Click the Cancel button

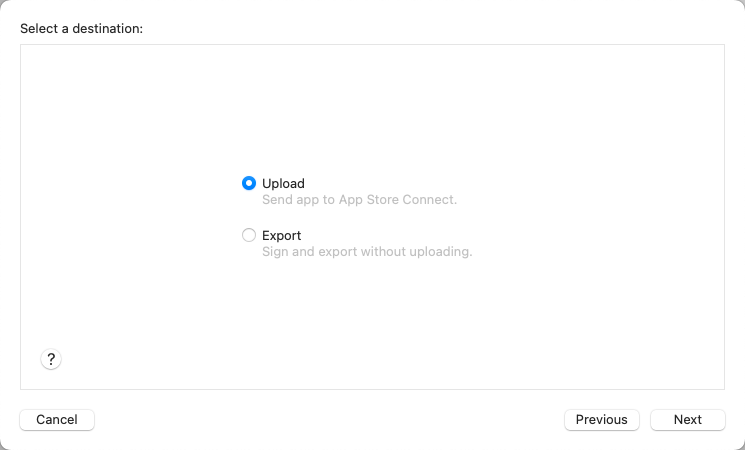[57, 420]
